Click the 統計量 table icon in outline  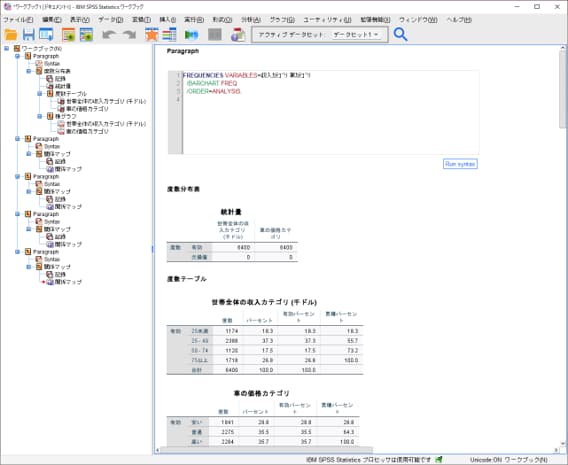(x=50, y=86)
